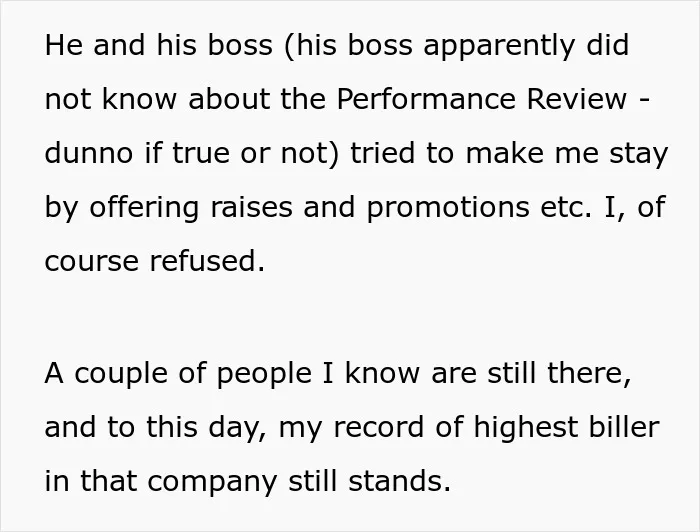Click the word 'highest' in the text
This screenshot has height=532, width=700.
pos(525,428)
